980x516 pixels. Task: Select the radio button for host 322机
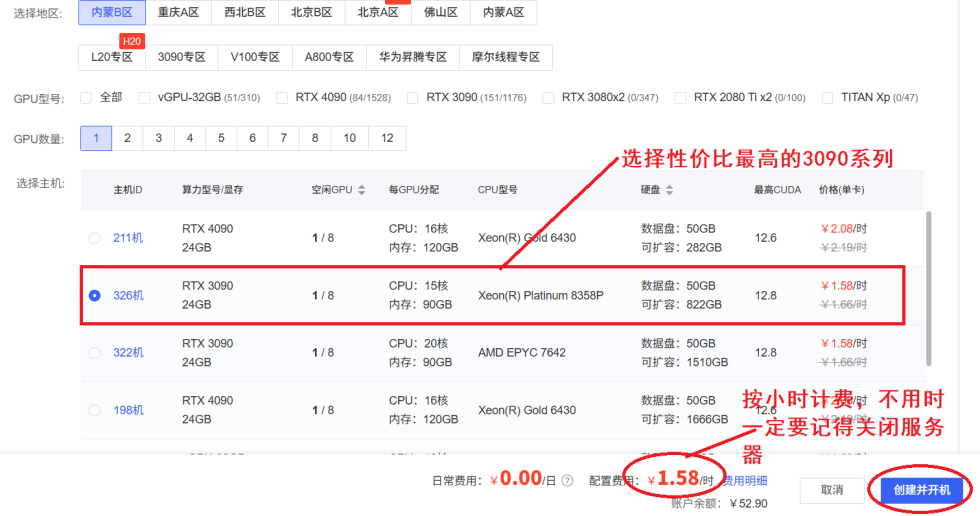coord(95,353)
